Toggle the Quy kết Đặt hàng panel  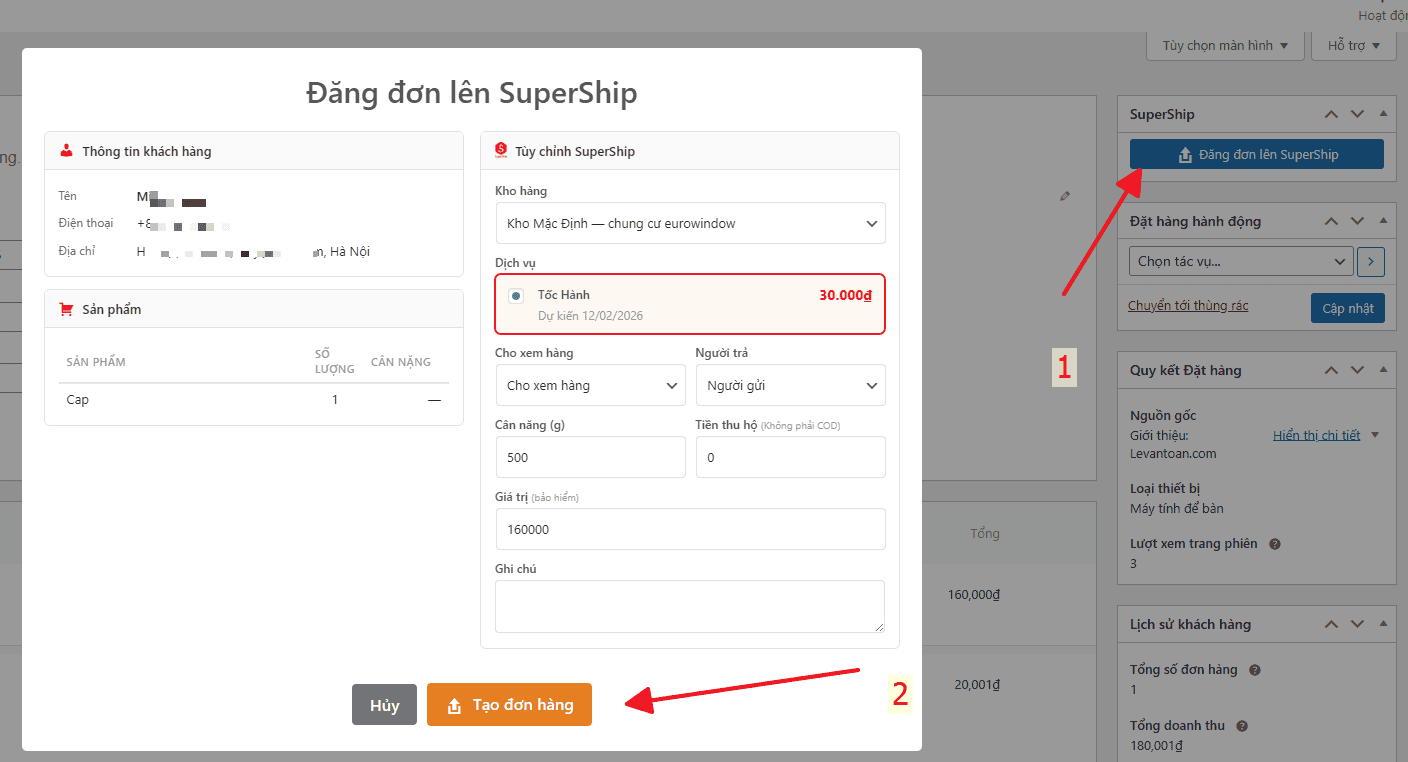(1383, 370)
